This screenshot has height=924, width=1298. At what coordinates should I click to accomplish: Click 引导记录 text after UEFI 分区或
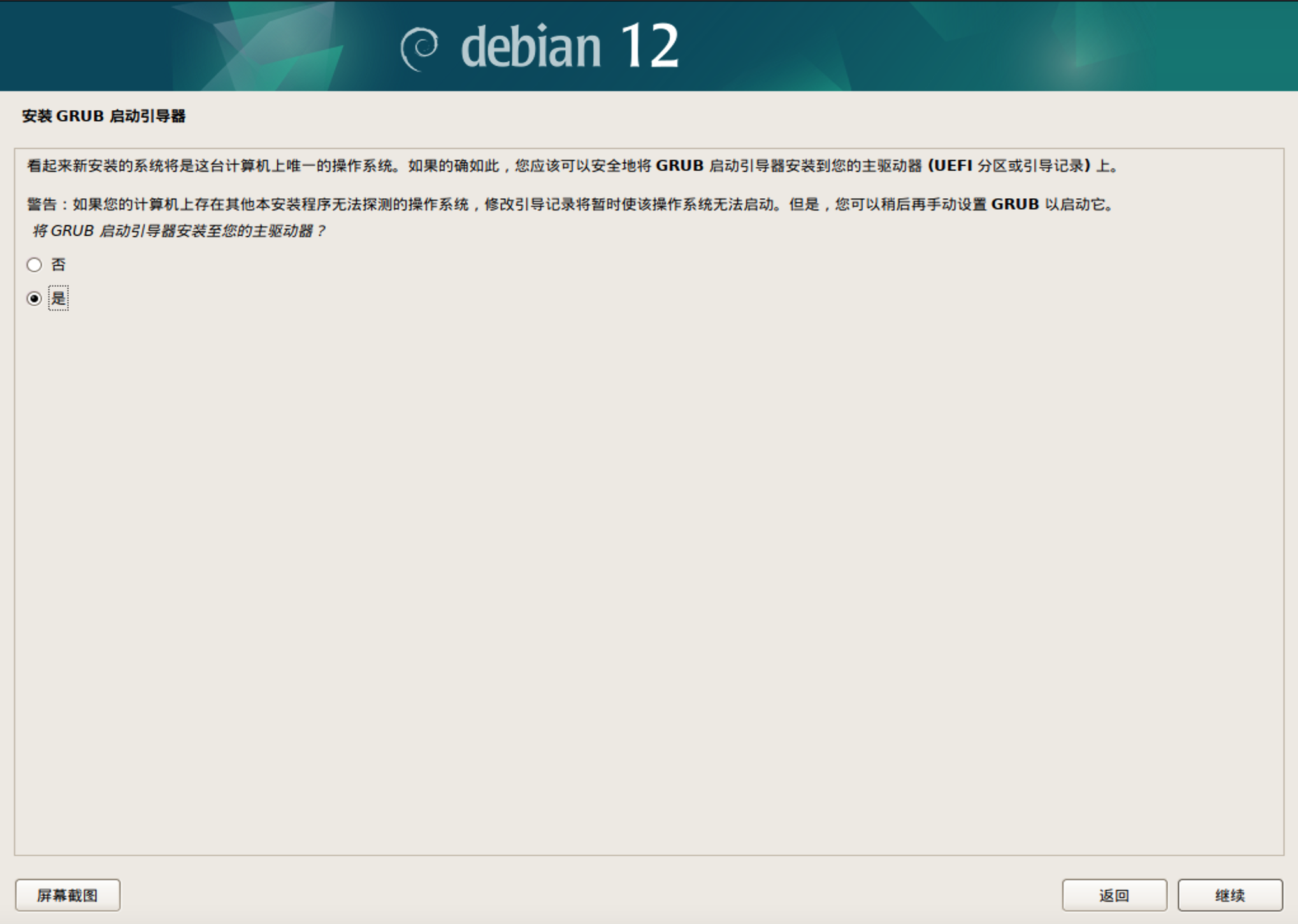[1053, 166]
